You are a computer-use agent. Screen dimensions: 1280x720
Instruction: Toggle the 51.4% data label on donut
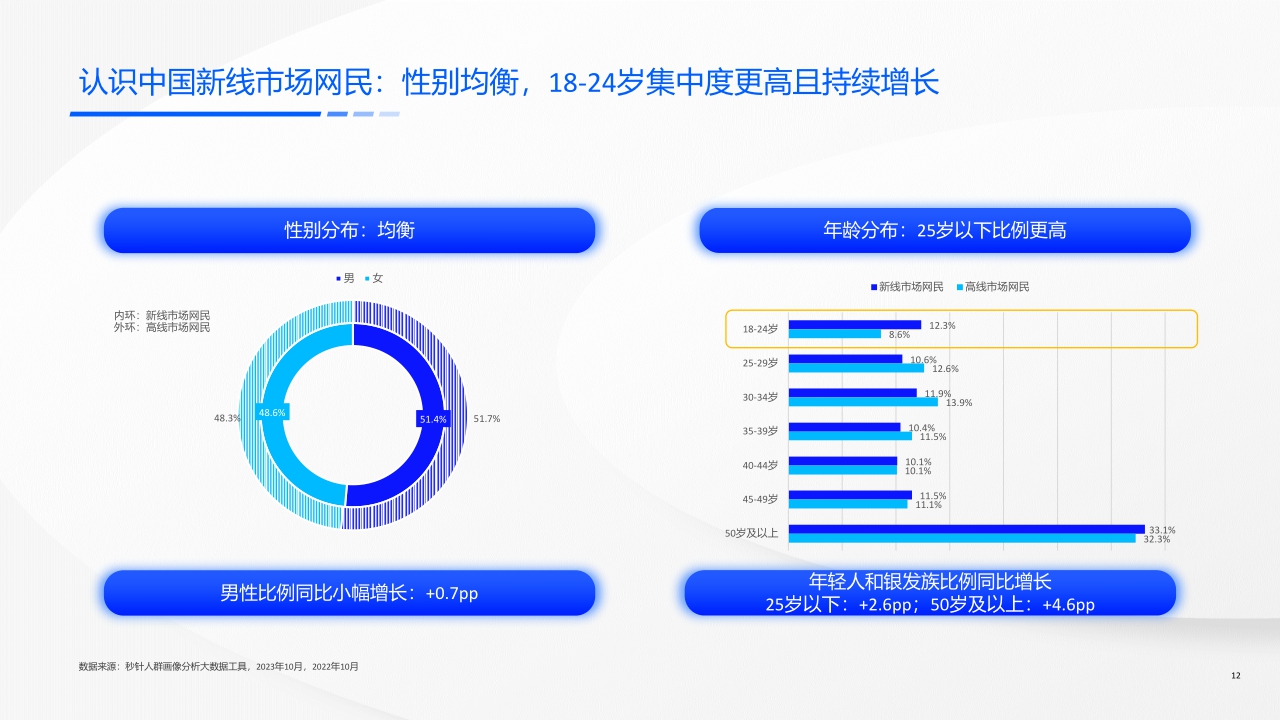[x=433, y=419]
